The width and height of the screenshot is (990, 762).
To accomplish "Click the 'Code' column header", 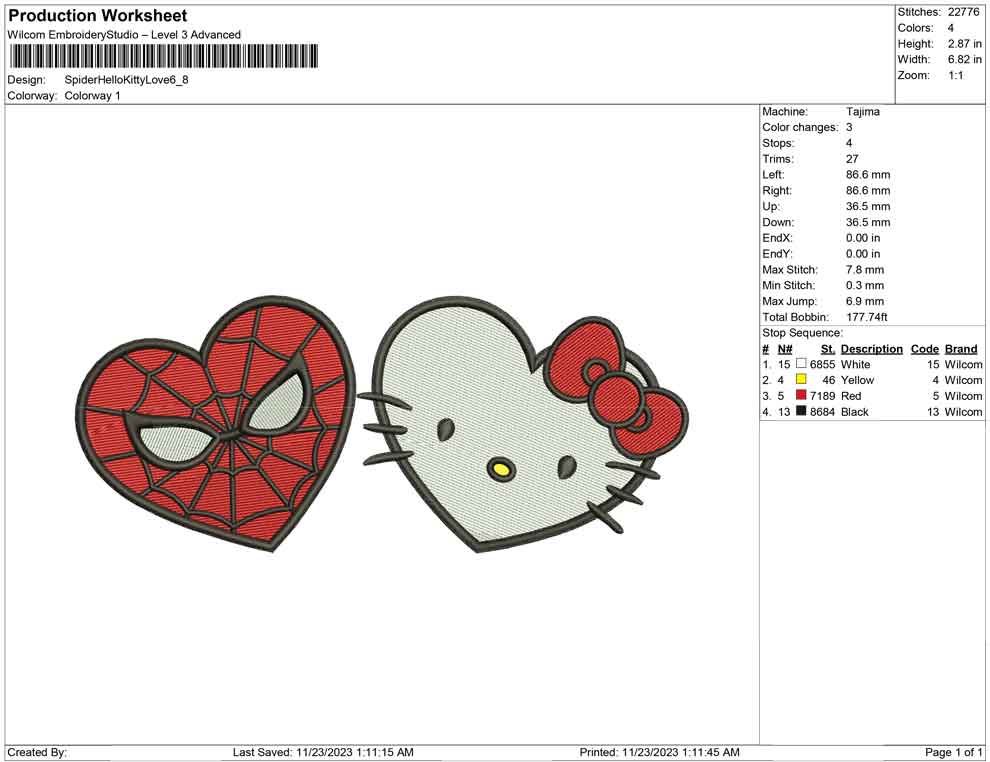I will [x=924, y=349].
